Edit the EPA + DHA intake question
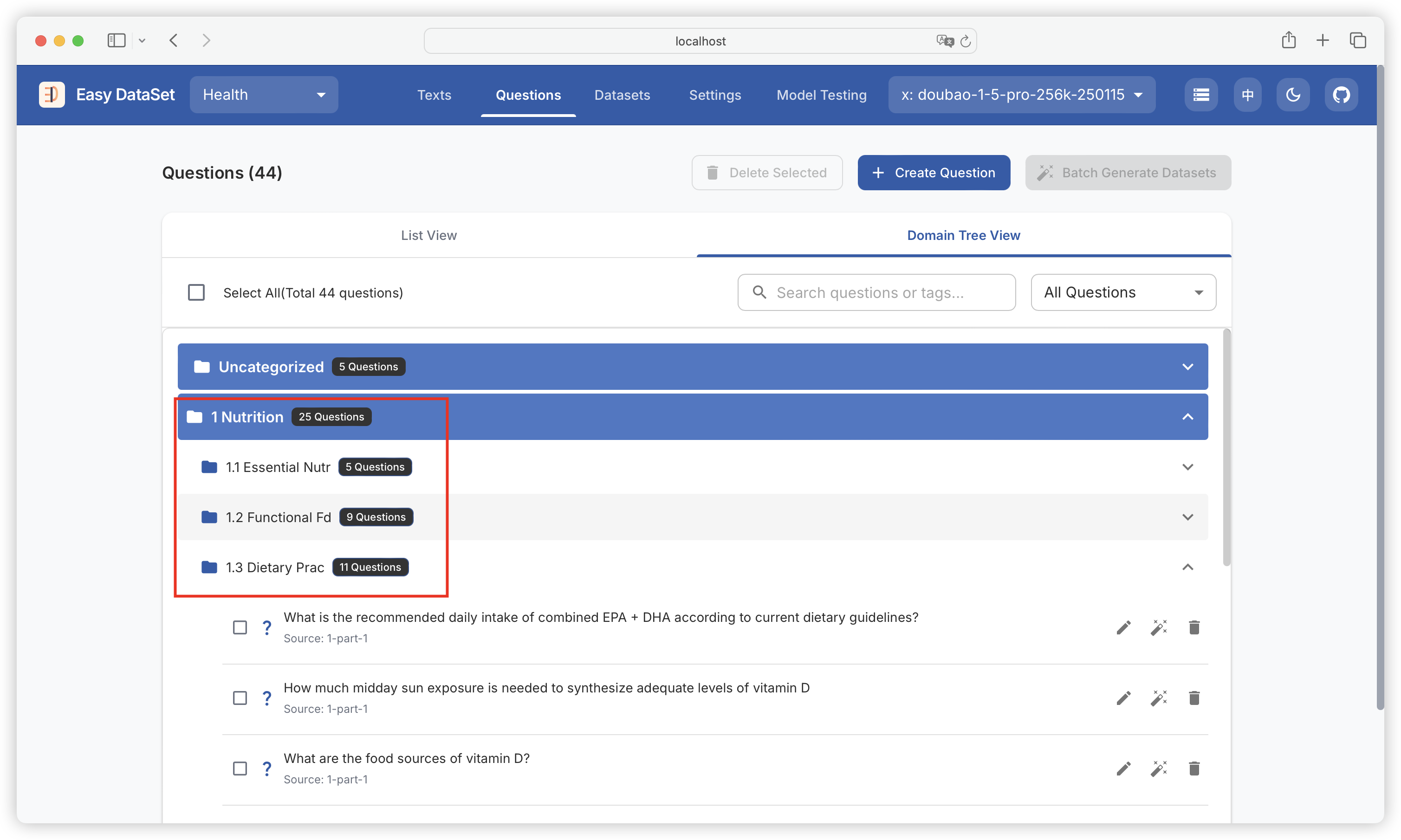This screenshot has height=840, width=1401. 1123,627
